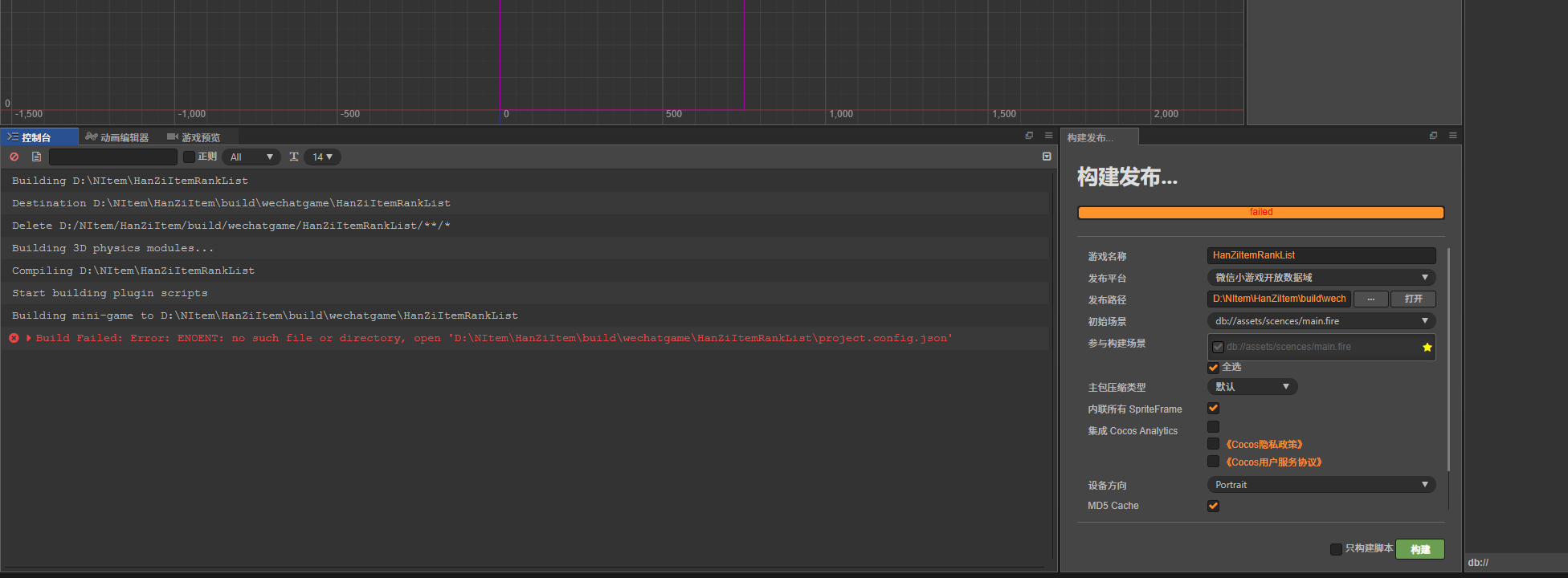The image size is (1568, 578).
Task: Open the 主包压缩类型 dropdown
Action: click(x=1252, y=387)
